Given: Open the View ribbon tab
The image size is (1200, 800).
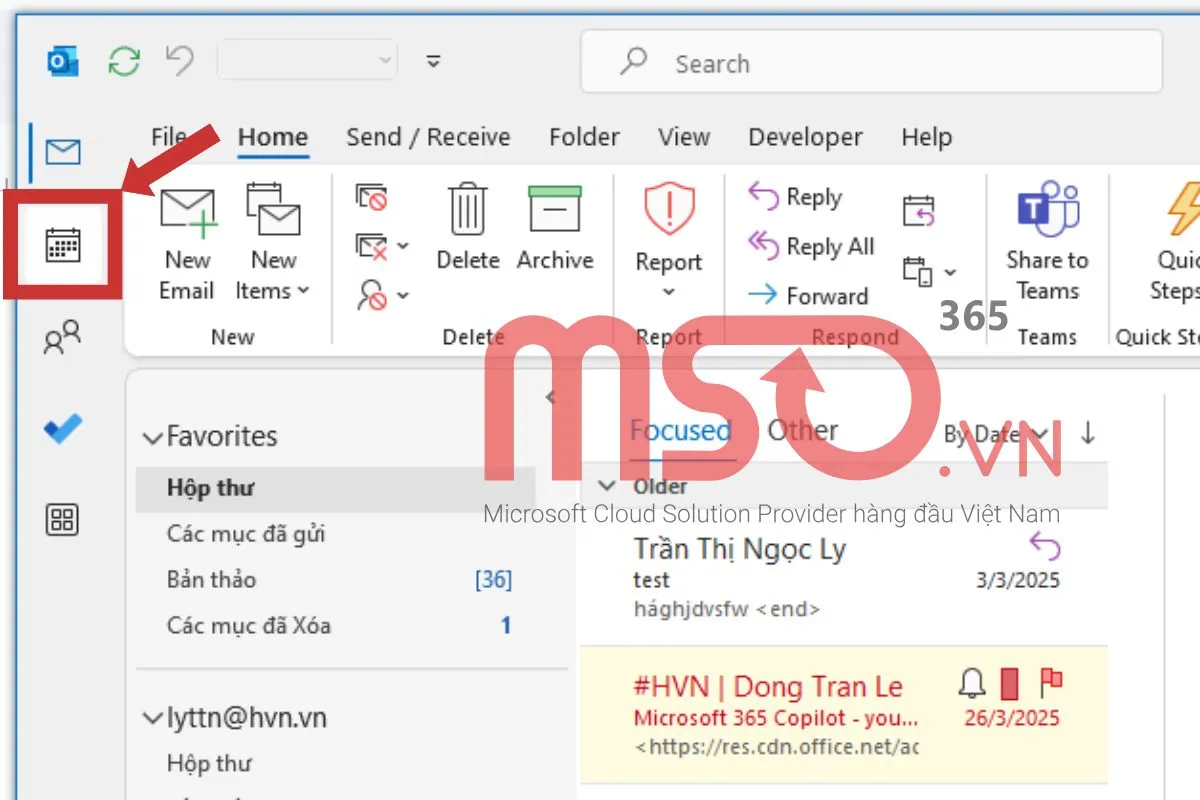Looking at the screenshot, I should [x=684, y=137].
